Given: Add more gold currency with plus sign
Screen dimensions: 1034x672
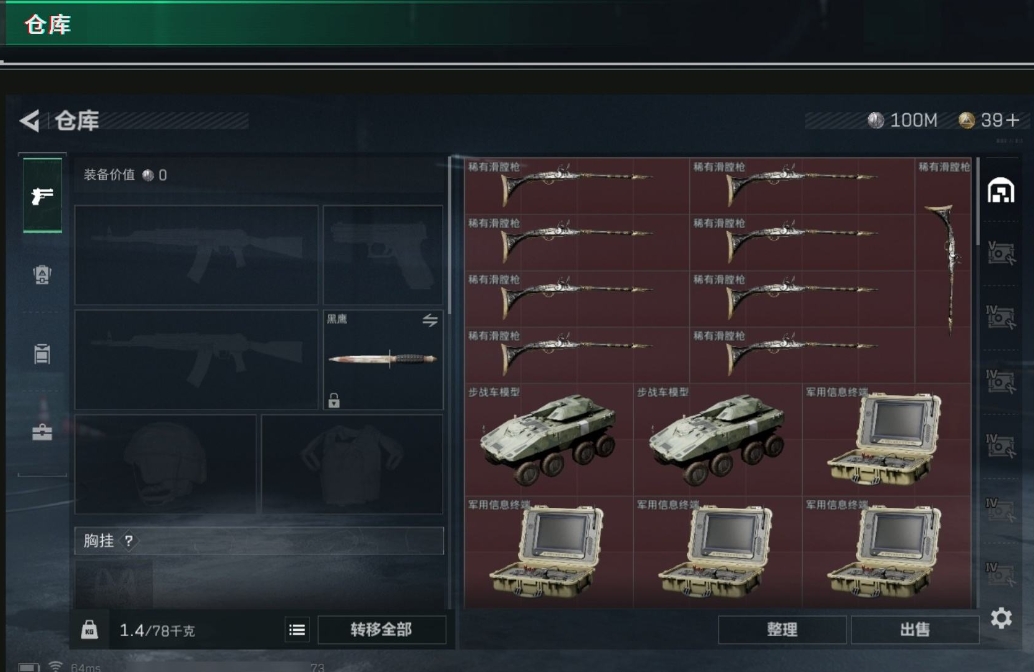Looking at the screenshot, I should [x=1013, y=120].
